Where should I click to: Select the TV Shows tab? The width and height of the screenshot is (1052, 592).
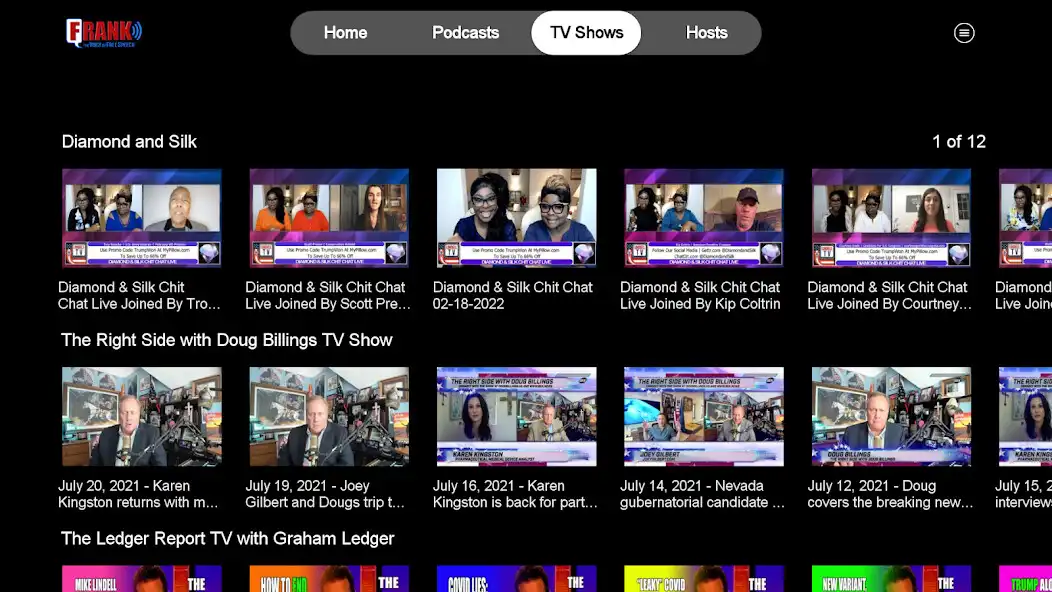click(586, 33)
